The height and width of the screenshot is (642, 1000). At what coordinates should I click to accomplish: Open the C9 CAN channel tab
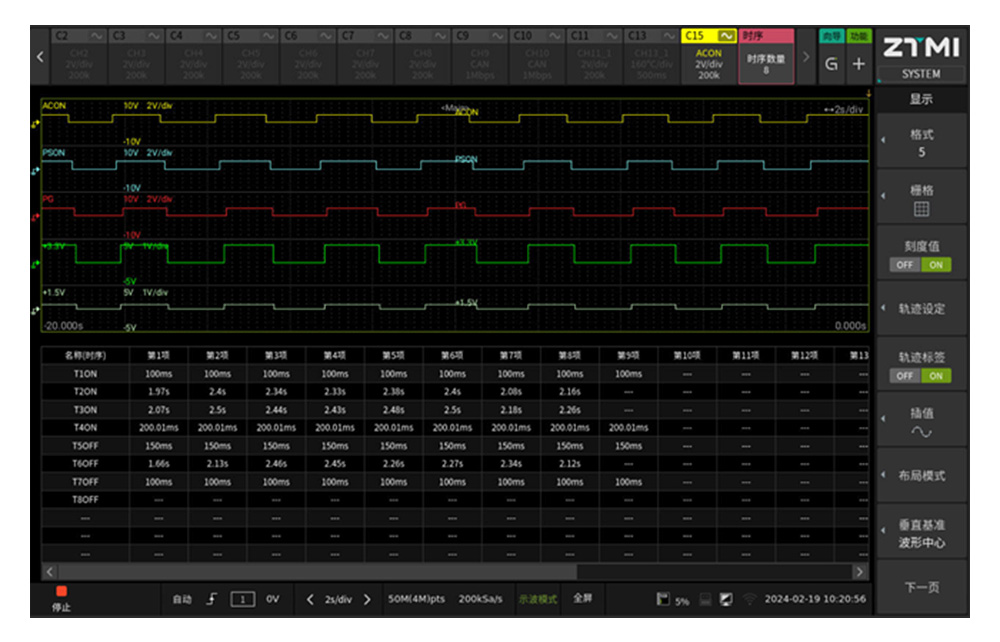coord(480,56)
